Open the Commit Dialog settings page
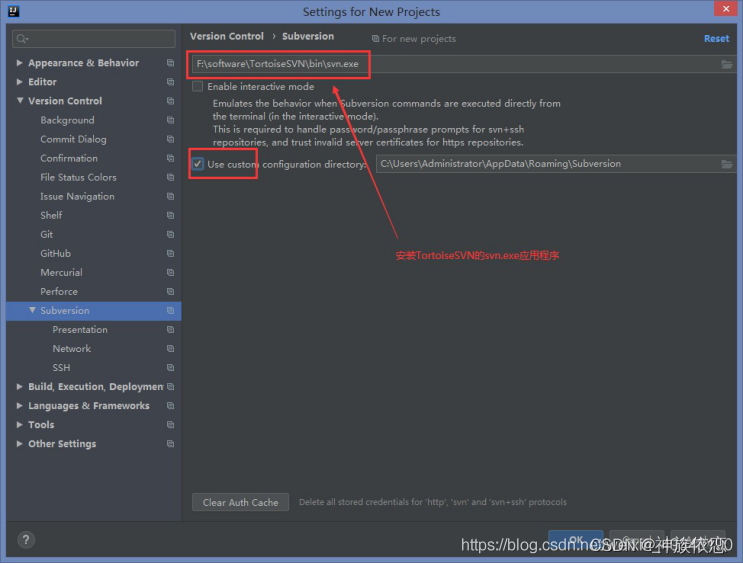 [x=73, y=139]
